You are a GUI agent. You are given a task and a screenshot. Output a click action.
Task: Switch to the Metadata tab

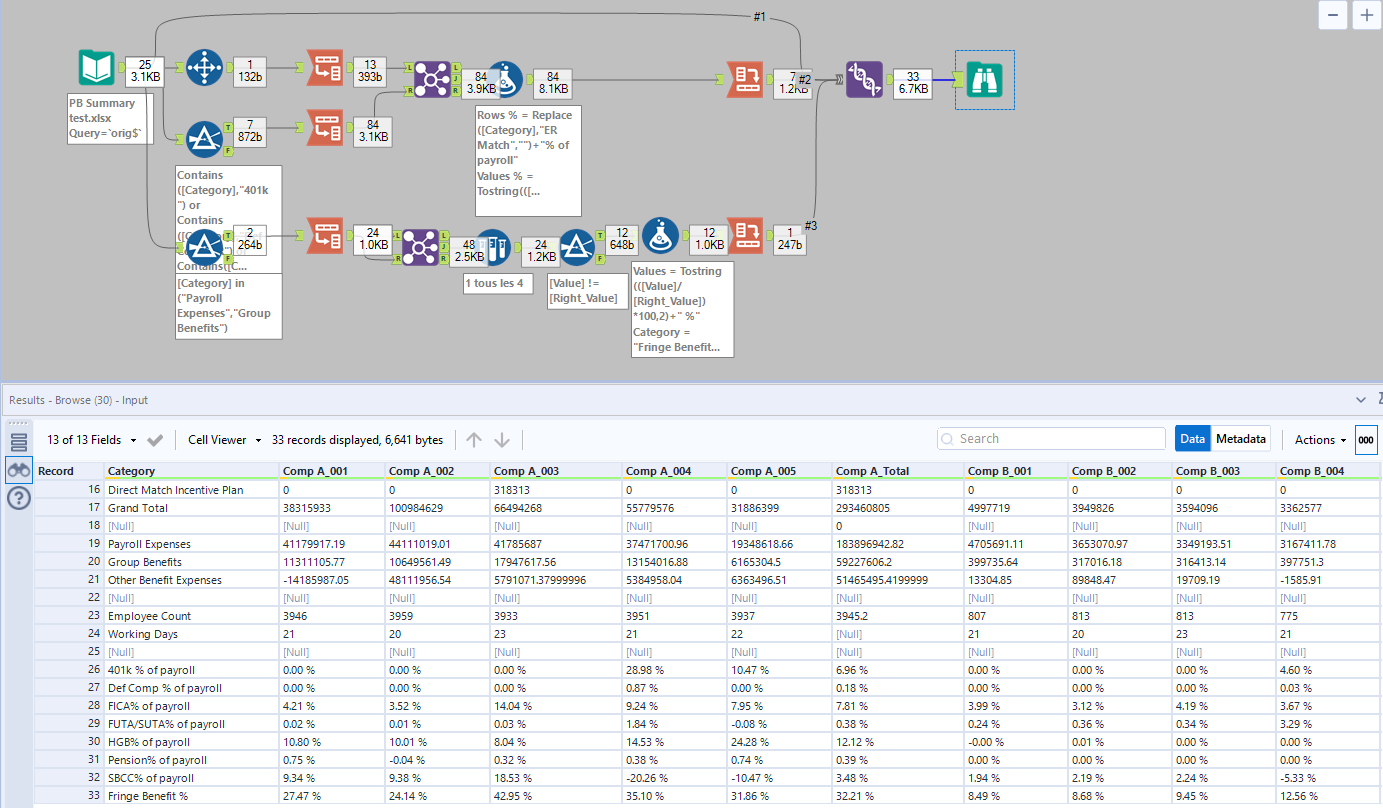(x=1241, y=438)
